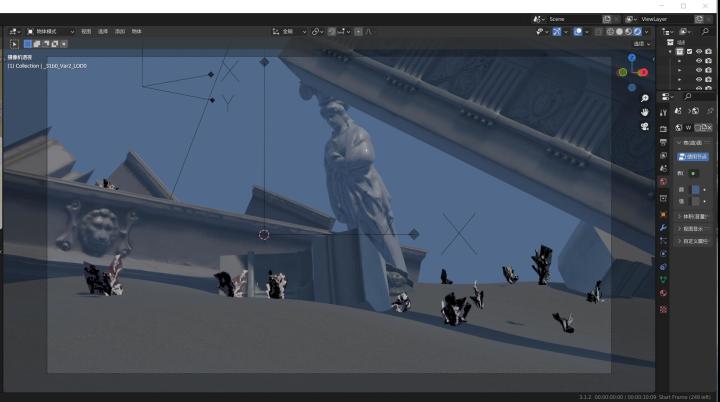
Task: Click the blue Use Nodes button
Action: (692, 157)
